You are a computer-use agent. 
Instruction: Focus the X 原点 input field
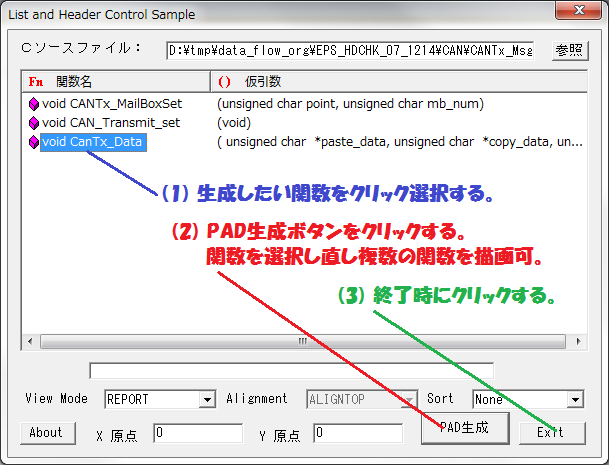198,433
